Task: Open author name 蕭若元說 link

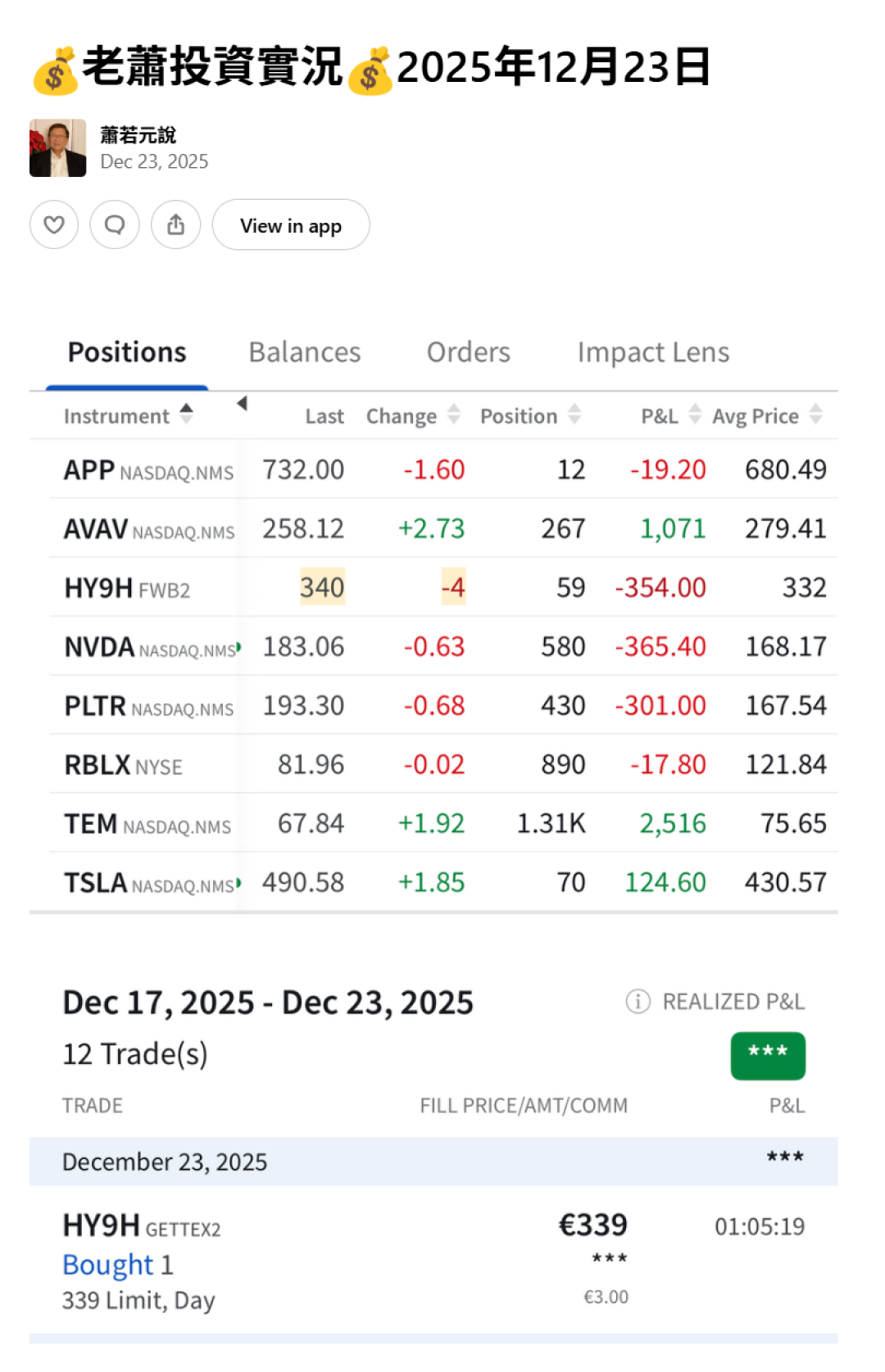Action: coord(138,135)
